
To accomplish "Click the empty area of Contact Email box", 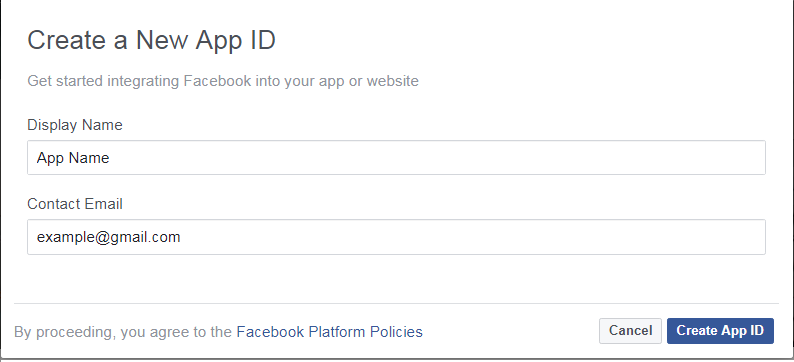I will (x=471, y=237).
